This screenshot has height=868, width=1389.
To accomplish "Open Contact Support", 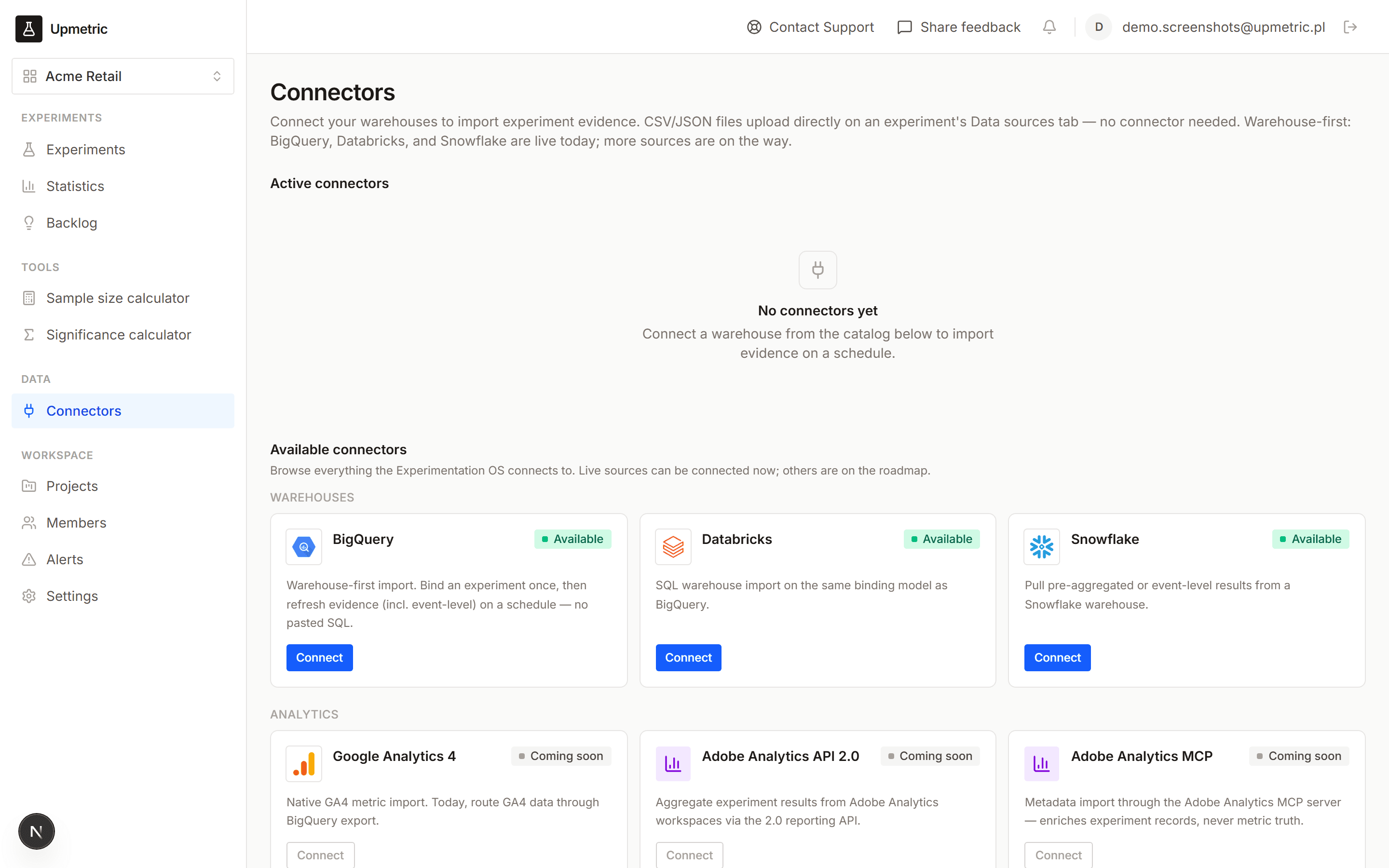I will [810, 27].
